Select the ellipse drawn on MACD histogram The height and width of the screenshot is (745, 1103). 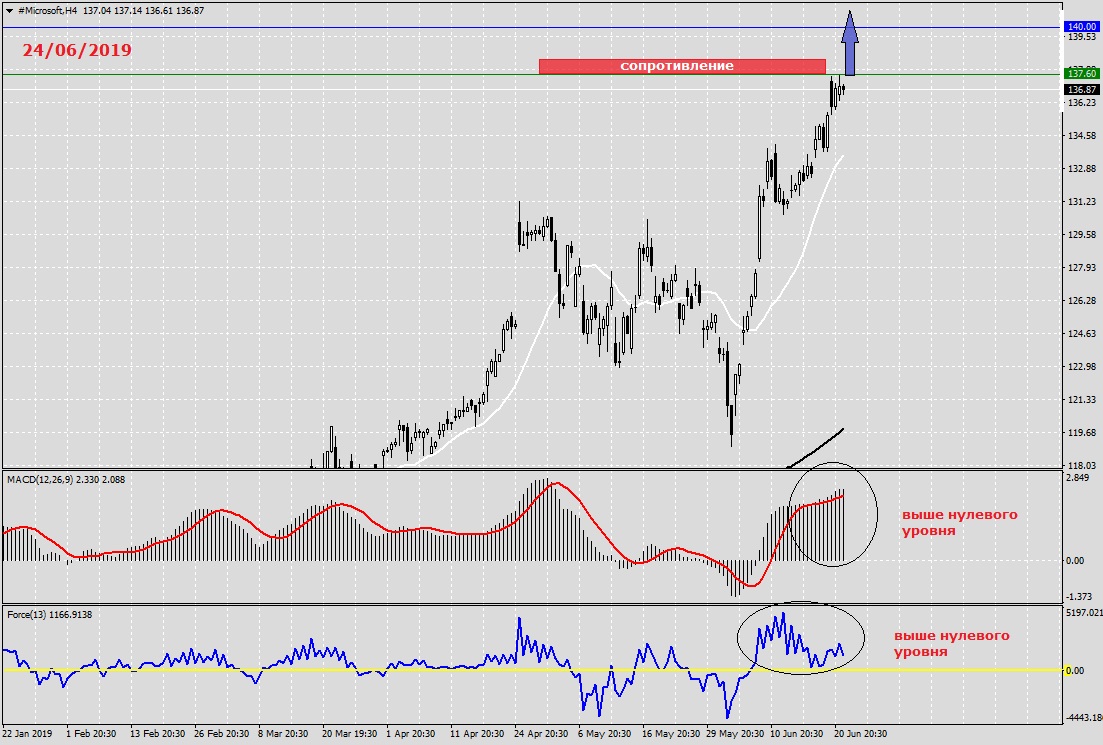tap(833, 514)
